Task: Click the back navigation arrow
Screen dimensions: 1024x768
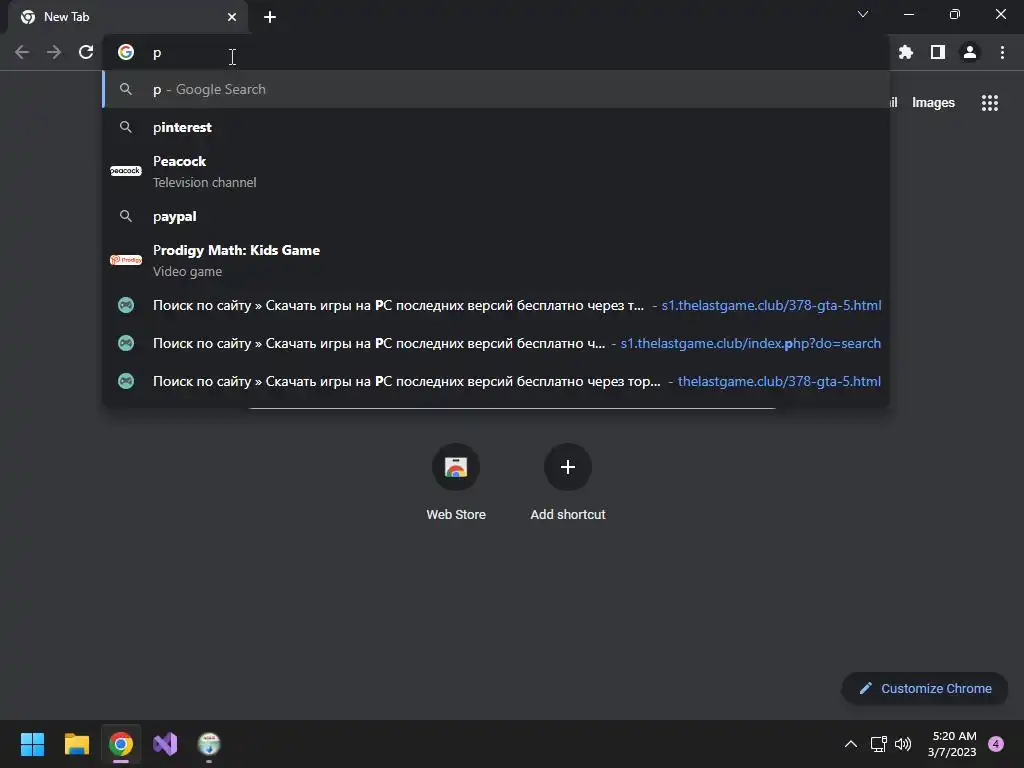Action: 22,52
